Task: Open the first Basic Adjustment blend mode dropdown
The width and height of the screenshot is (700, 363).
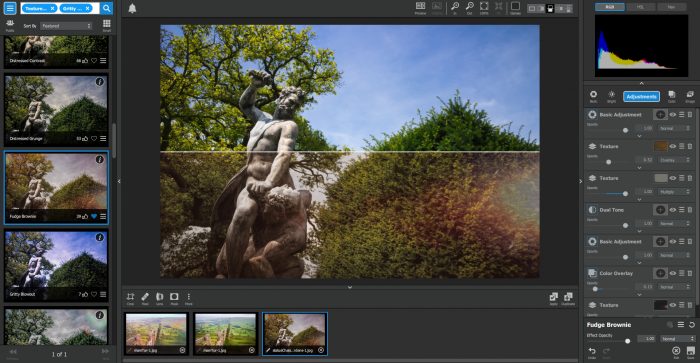Action: pos(674,129)
